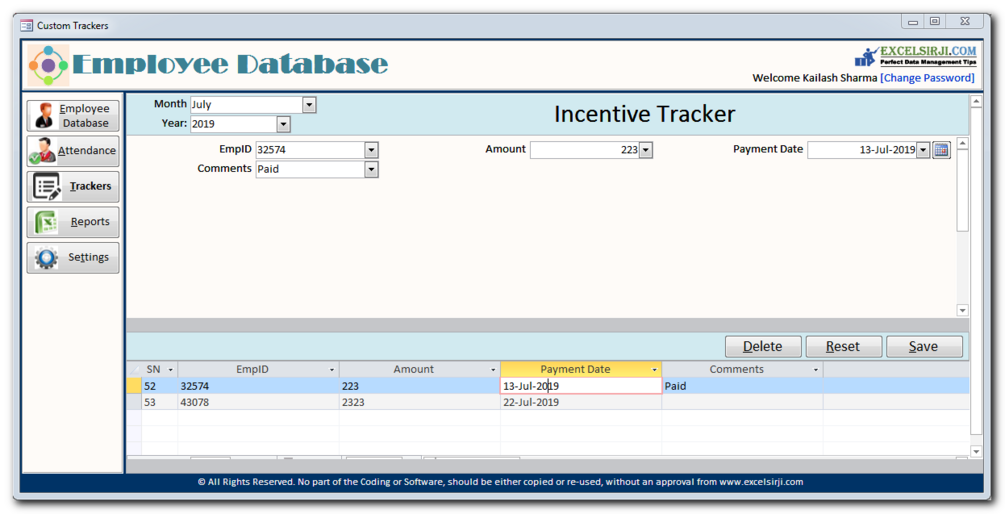This screenshot has height=514, width=1005.
Task: Select row selector for record 53
Action: coord(133,402)
